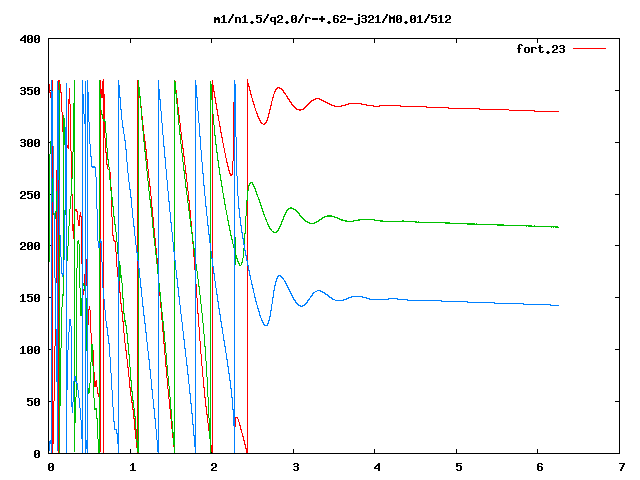Click the red legend line sample
The image size is (640, 480).
[x=589, y=49]
